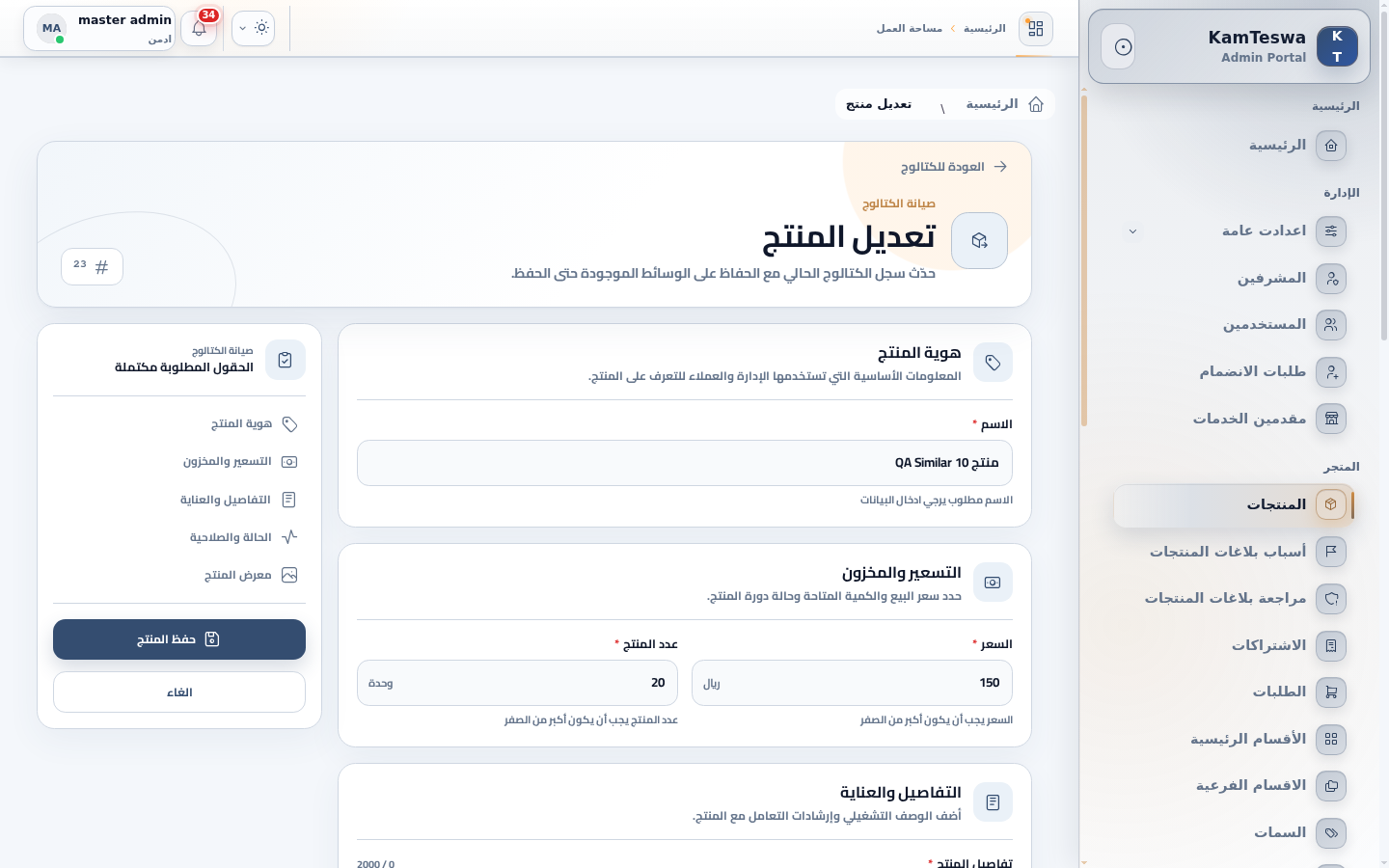Screen dimensions: 1389x868
Task: Open الرئيسية home sidebar item
Action: 1234,146
